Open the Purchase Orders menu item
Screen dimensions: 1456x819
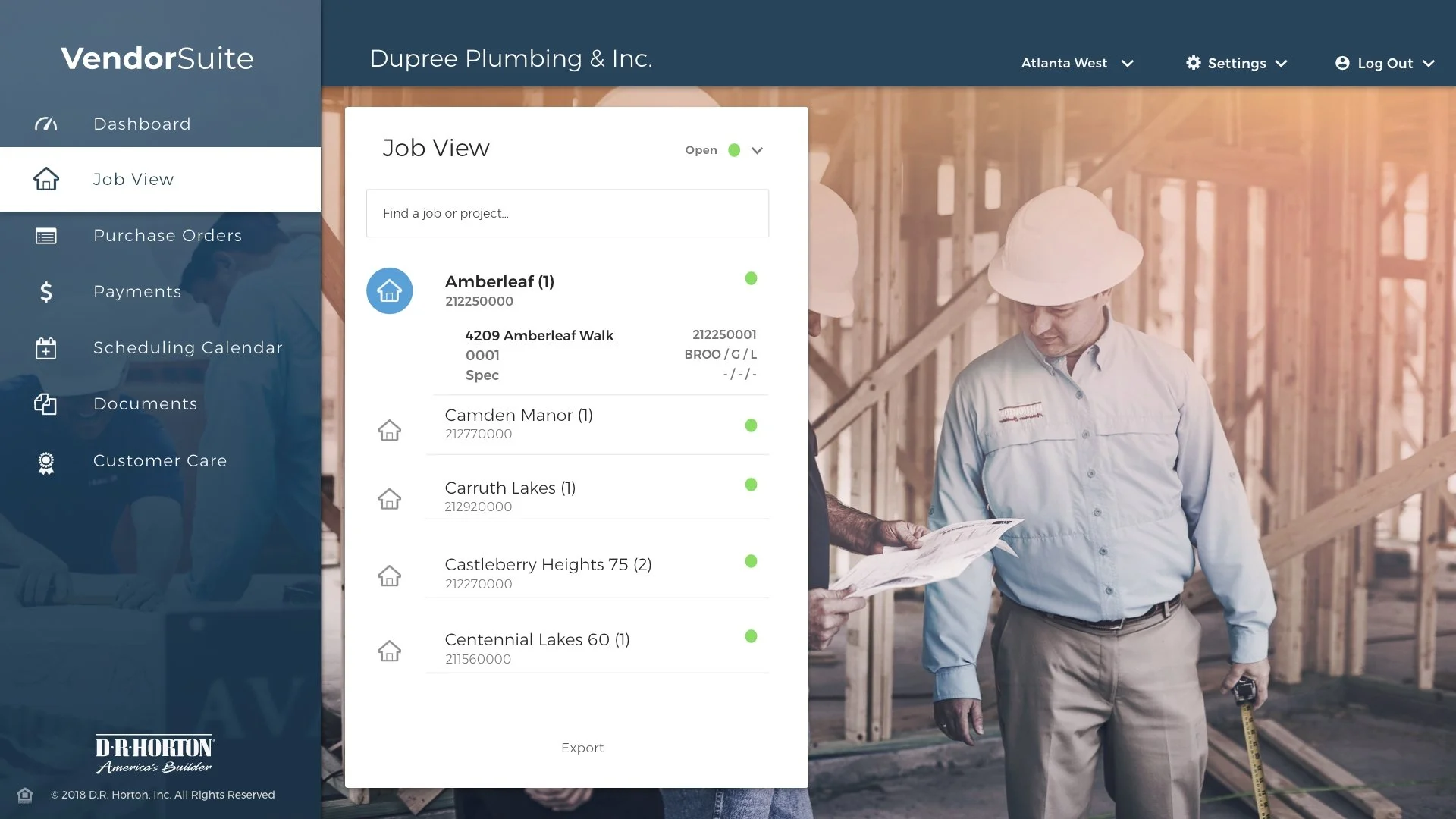(x=168, y=236)
